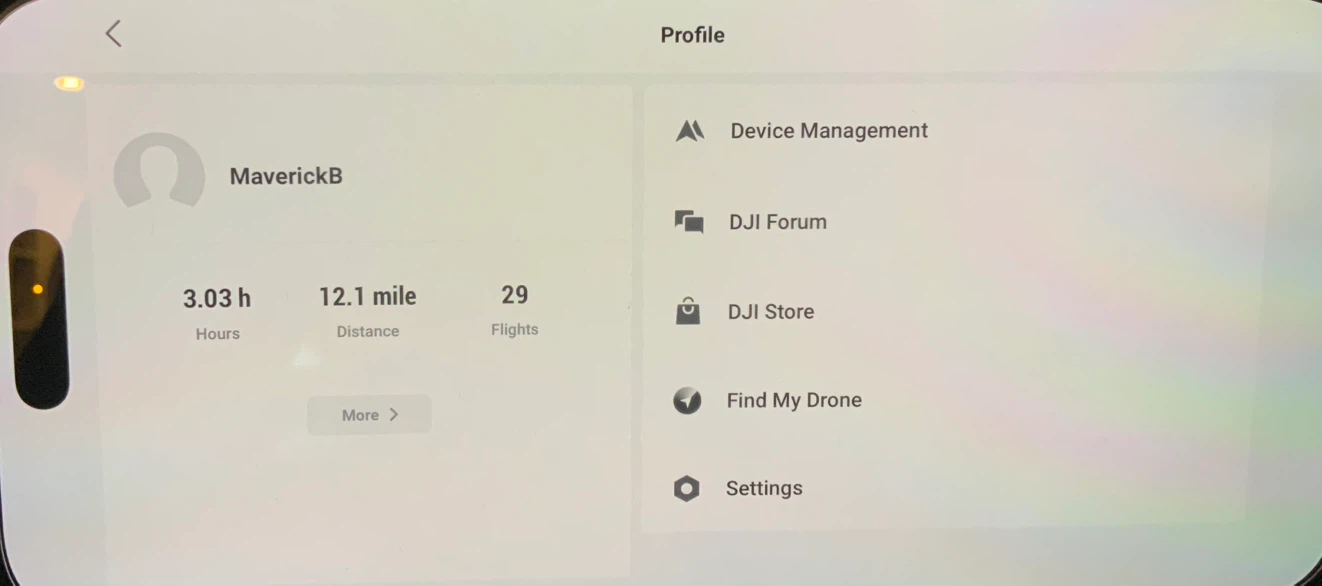Select the MaverickB username
This screenshot has height=586, width=1322.
click(286, 176)
